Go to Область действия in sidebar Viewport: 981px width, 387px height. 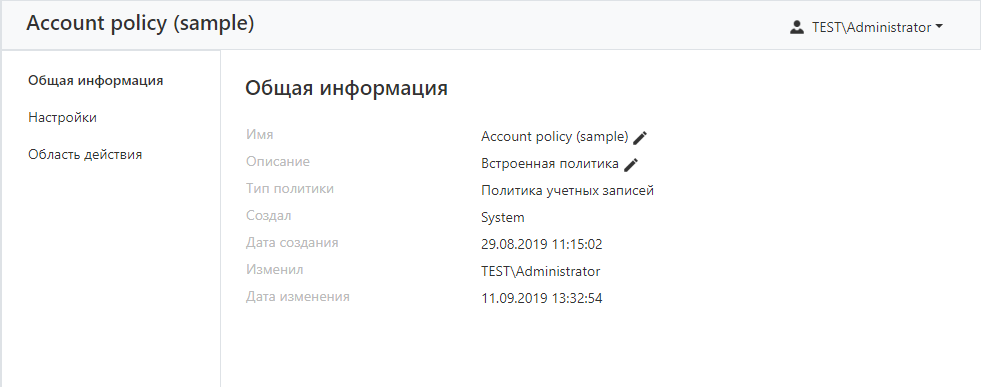point(85,154)
